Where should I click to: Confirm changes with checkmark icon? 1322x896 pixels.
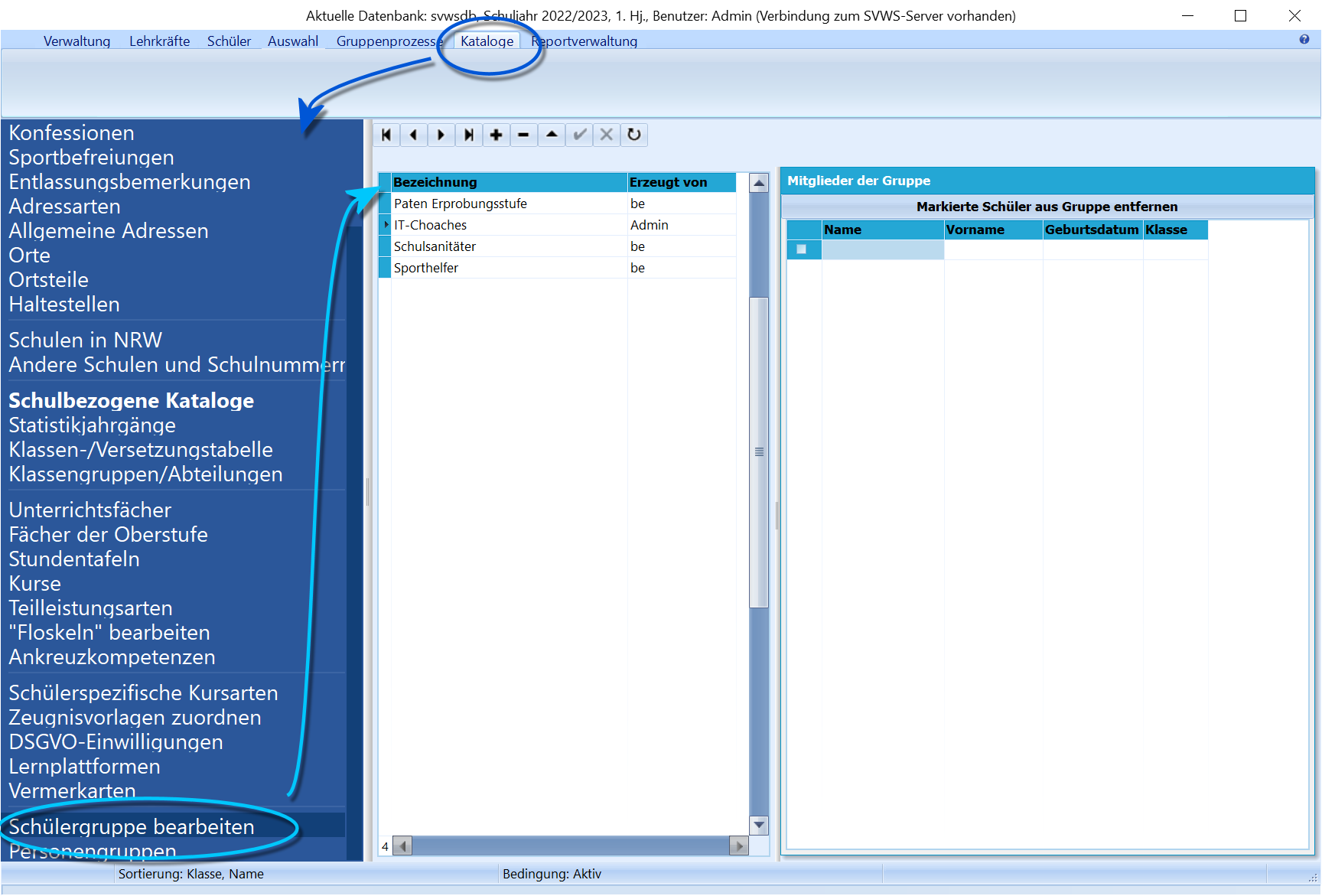click(580, 135)
